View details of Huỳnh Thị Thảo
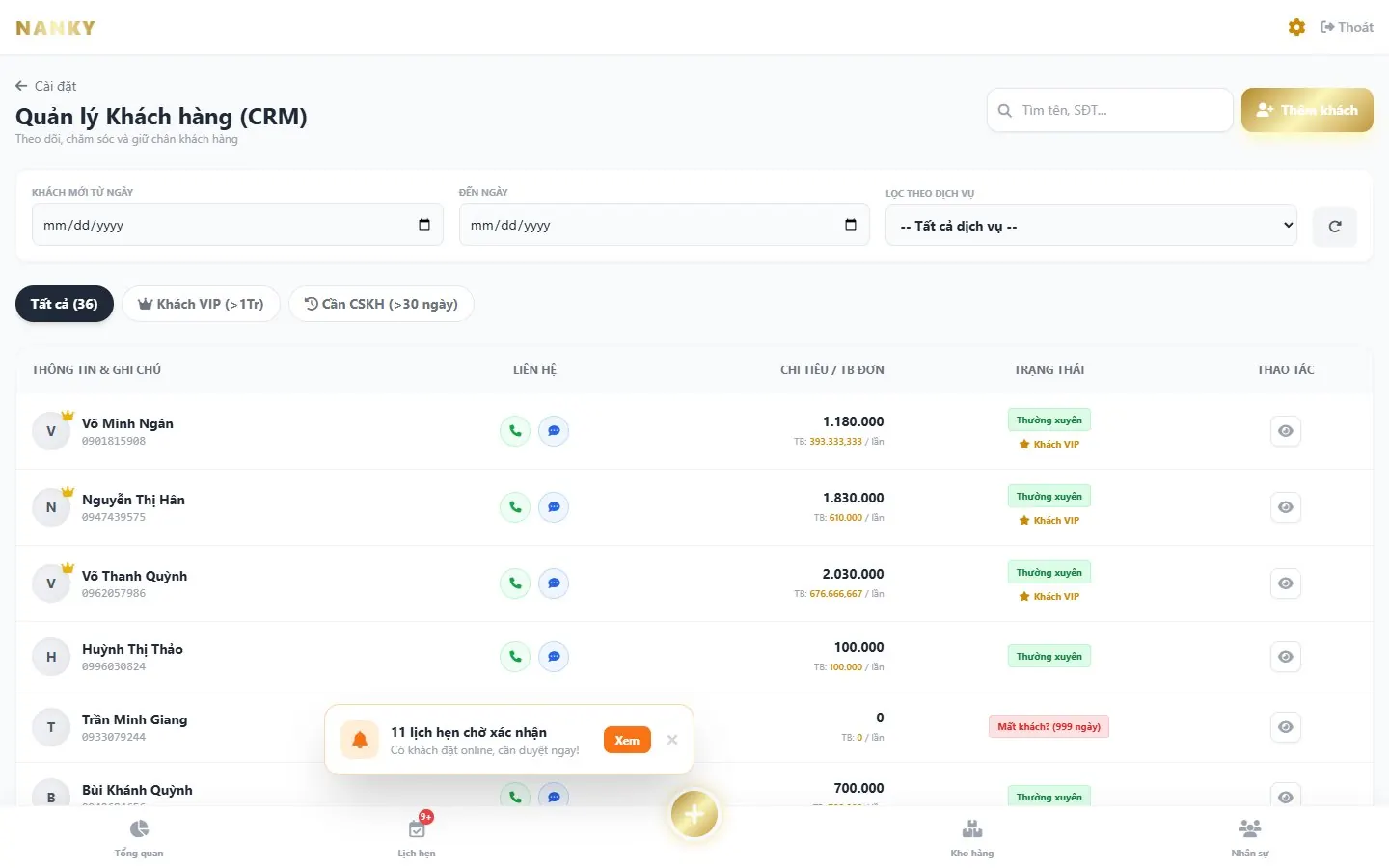 (1286, 657)
